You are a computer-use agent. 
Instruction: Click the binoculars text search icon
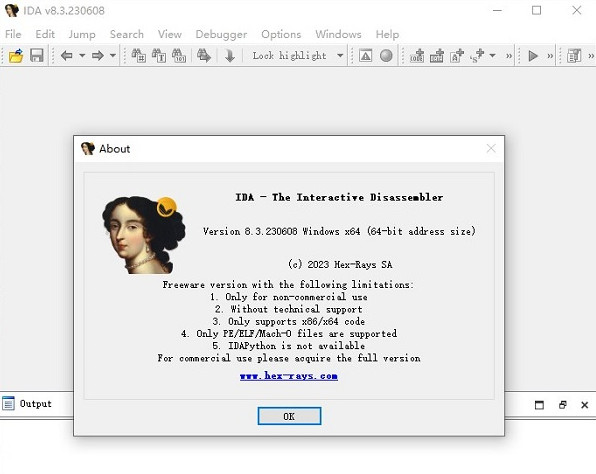[x=159, y=56]
